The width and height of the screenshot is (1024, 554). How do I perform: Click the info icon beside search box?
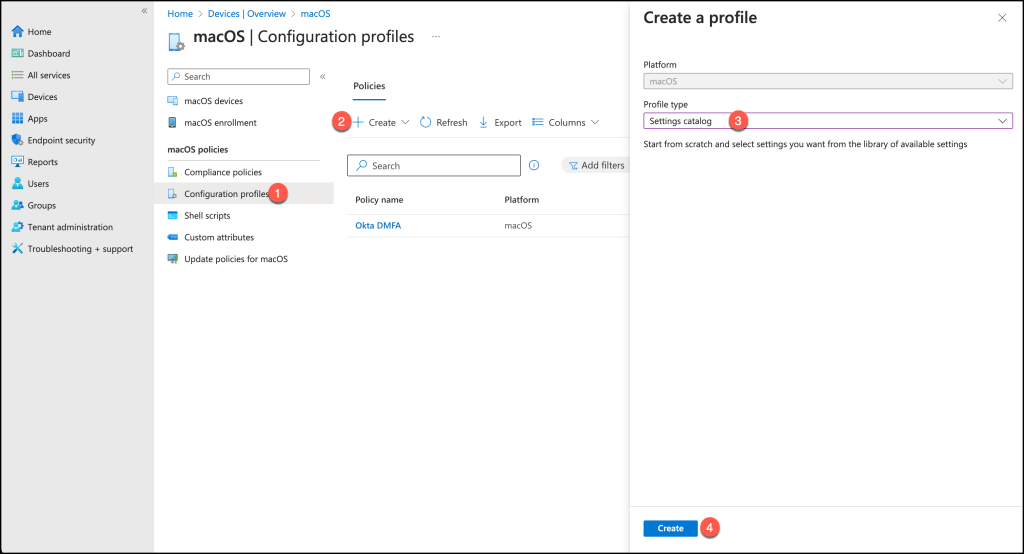[534, 165]
